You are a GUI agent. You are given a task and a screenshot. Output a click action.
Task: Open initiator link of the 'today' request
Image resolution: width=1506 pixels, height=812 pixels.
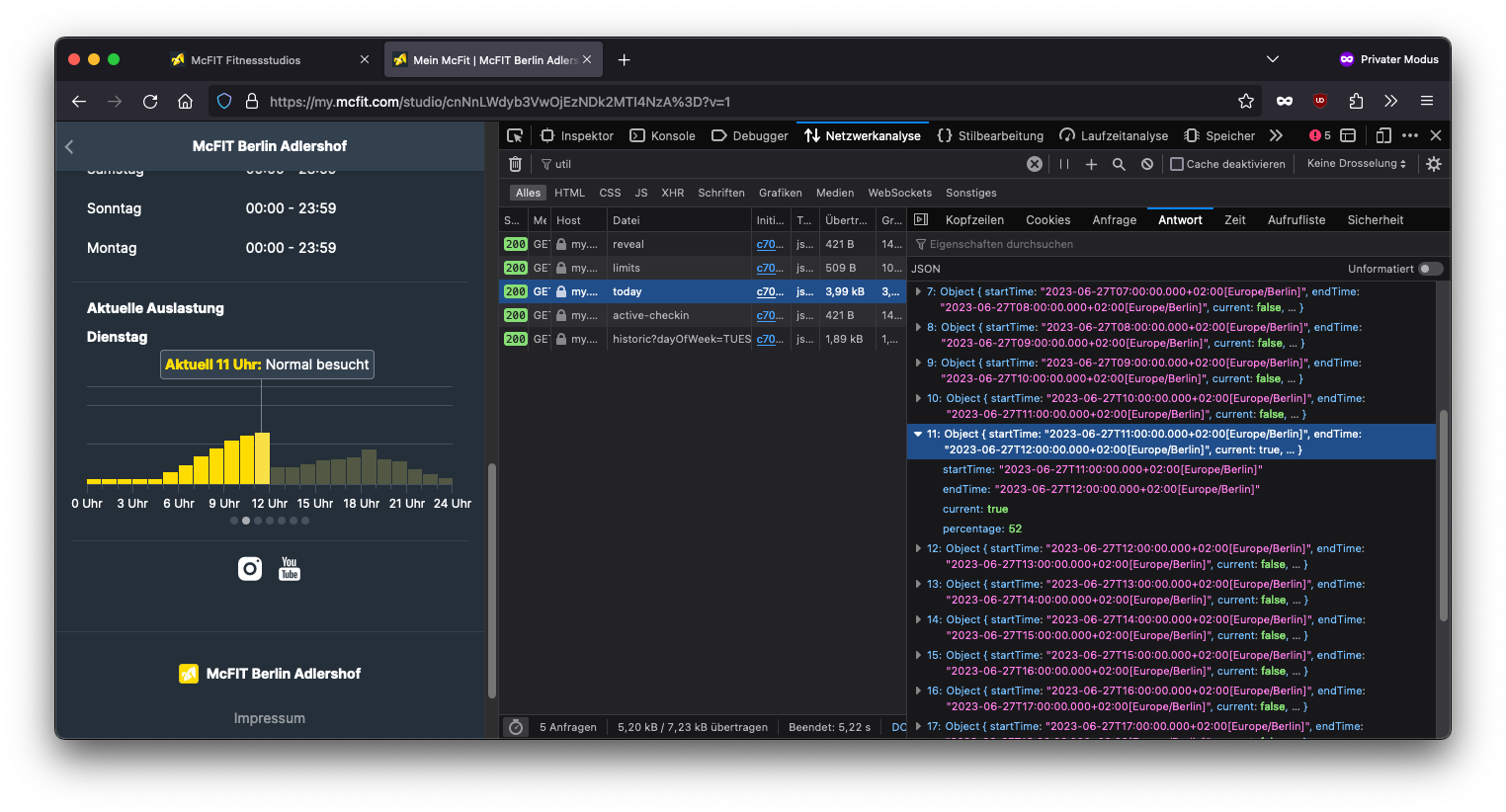(x=770, y=291)
